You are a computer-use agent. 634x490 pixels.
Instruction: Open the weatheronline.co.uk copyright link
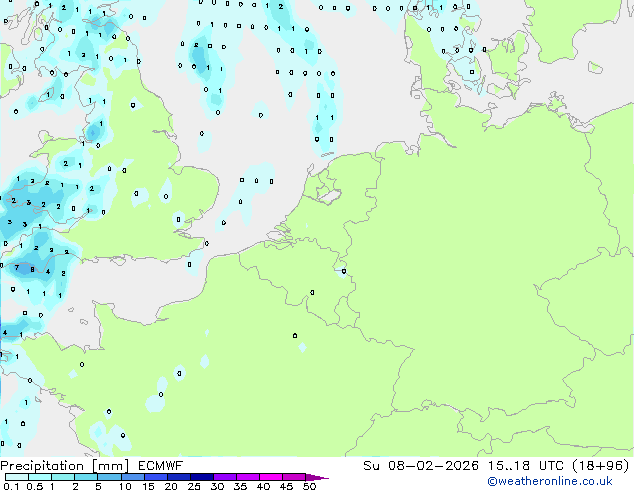pos(550,481)
